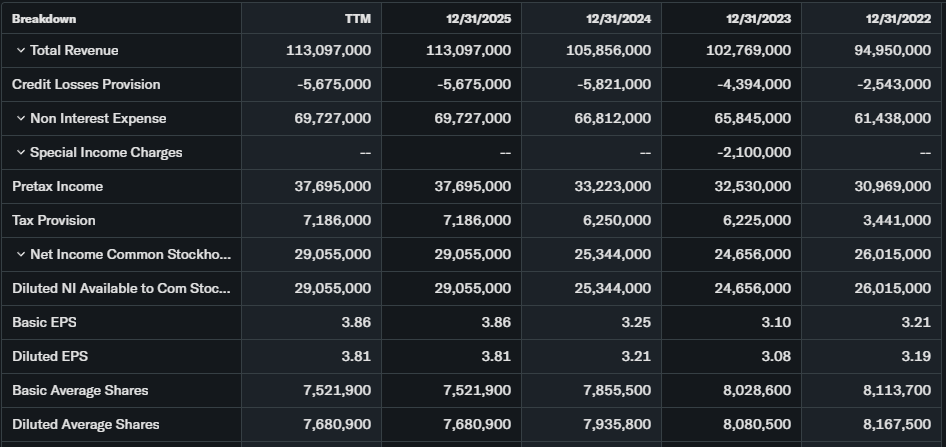Expand the Total Revenue row chevron

[20, 51]
